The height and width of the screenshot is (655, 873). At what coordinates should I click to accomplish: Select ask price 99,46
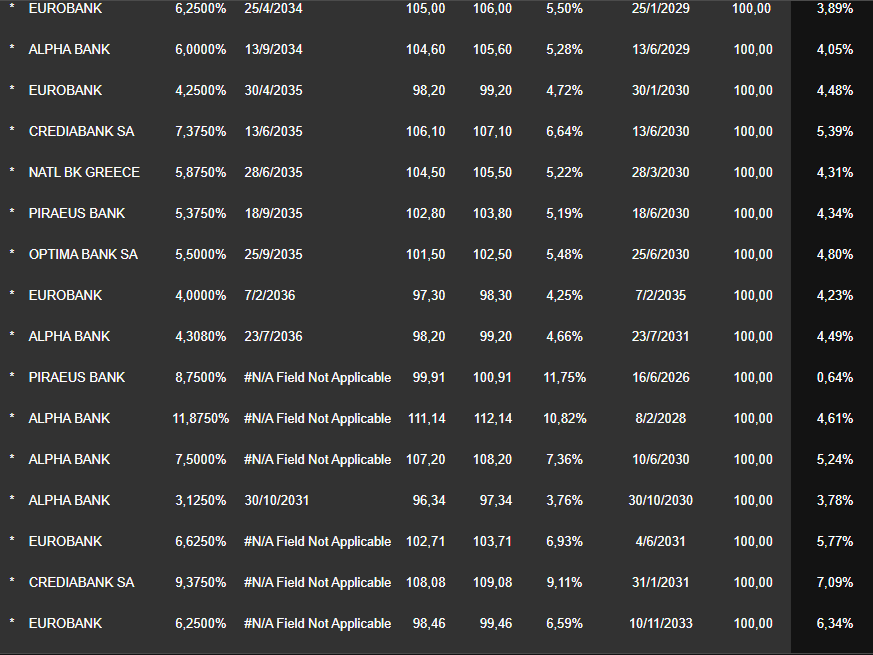click(496, 623)
